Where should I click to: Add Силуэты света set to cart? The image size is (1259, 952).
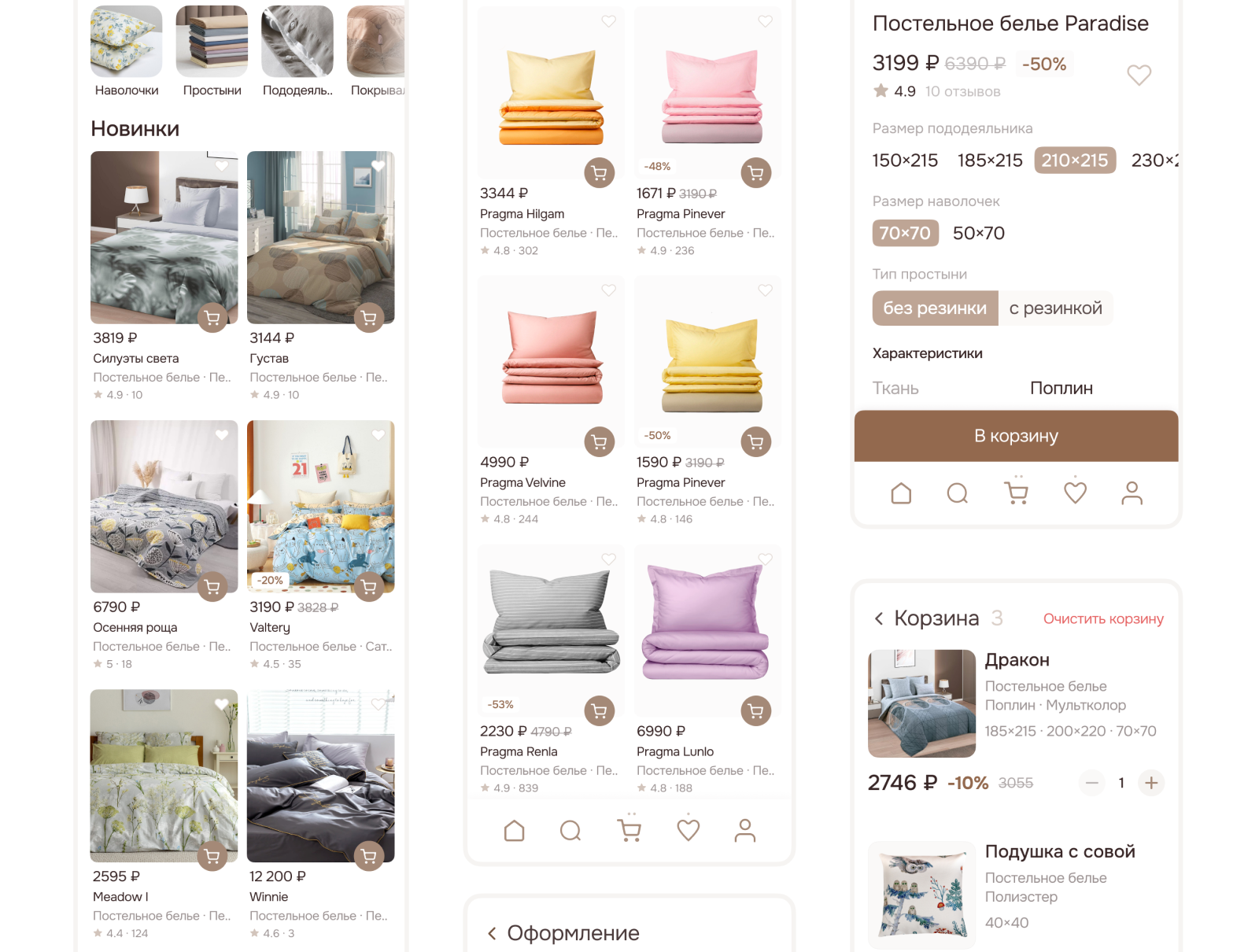click(212, 318)
